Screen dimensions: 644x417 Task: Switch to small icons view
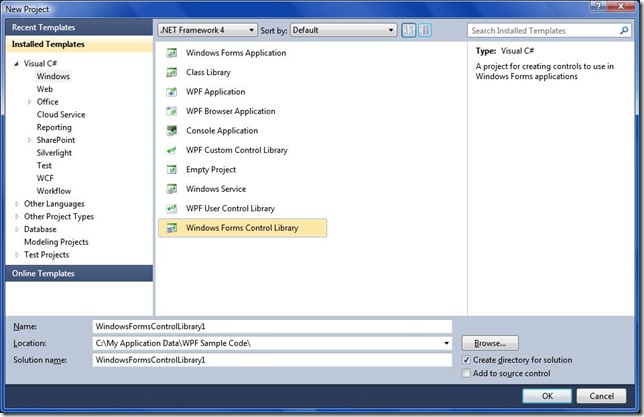tap(409, 30)
